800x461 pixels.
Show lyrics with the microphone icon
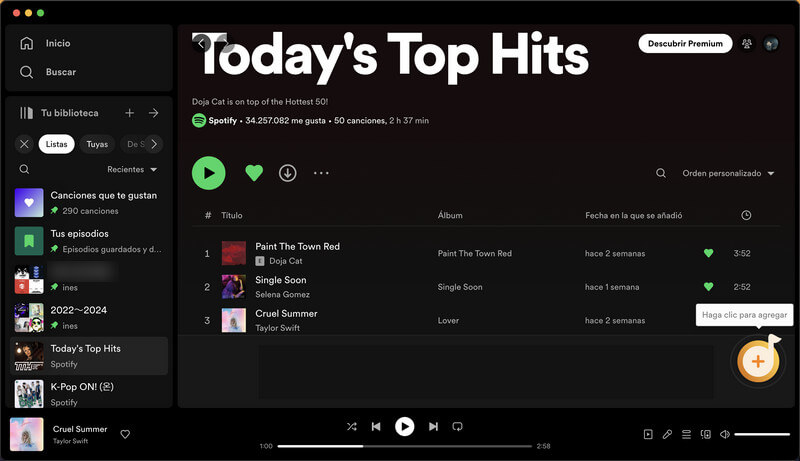[667, 434]
